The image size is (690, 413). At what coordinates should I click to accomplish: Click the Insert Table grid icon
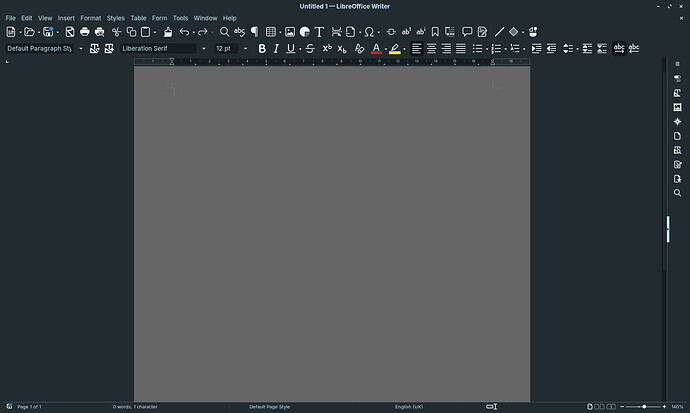271,32
